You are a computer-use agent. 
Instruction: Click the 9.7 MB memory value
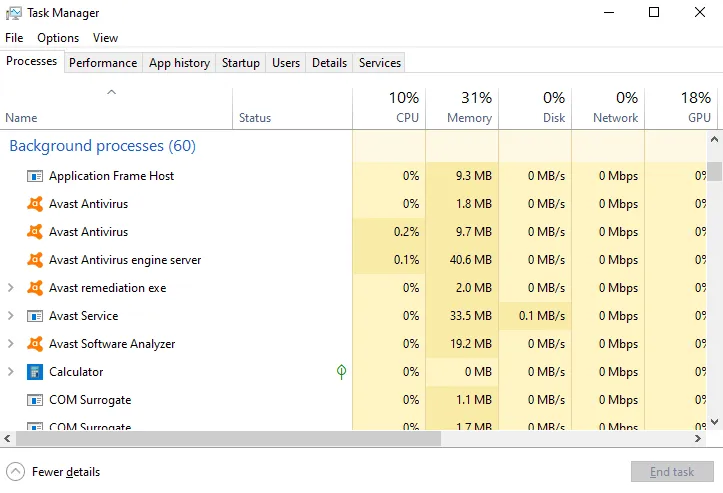tap(474, 232)
